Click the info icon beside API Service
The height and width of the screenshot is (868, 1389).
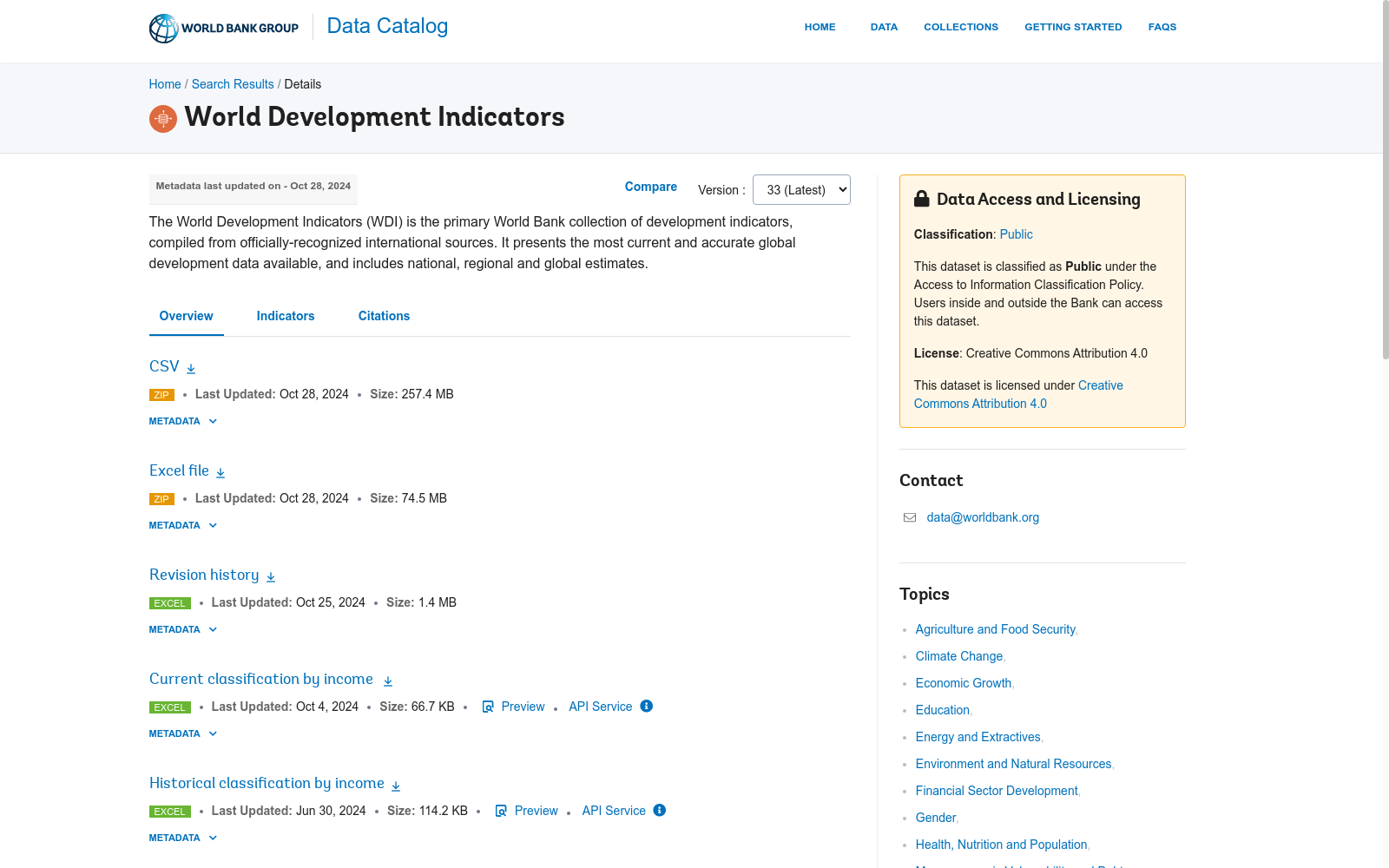[x=646, y=706]
